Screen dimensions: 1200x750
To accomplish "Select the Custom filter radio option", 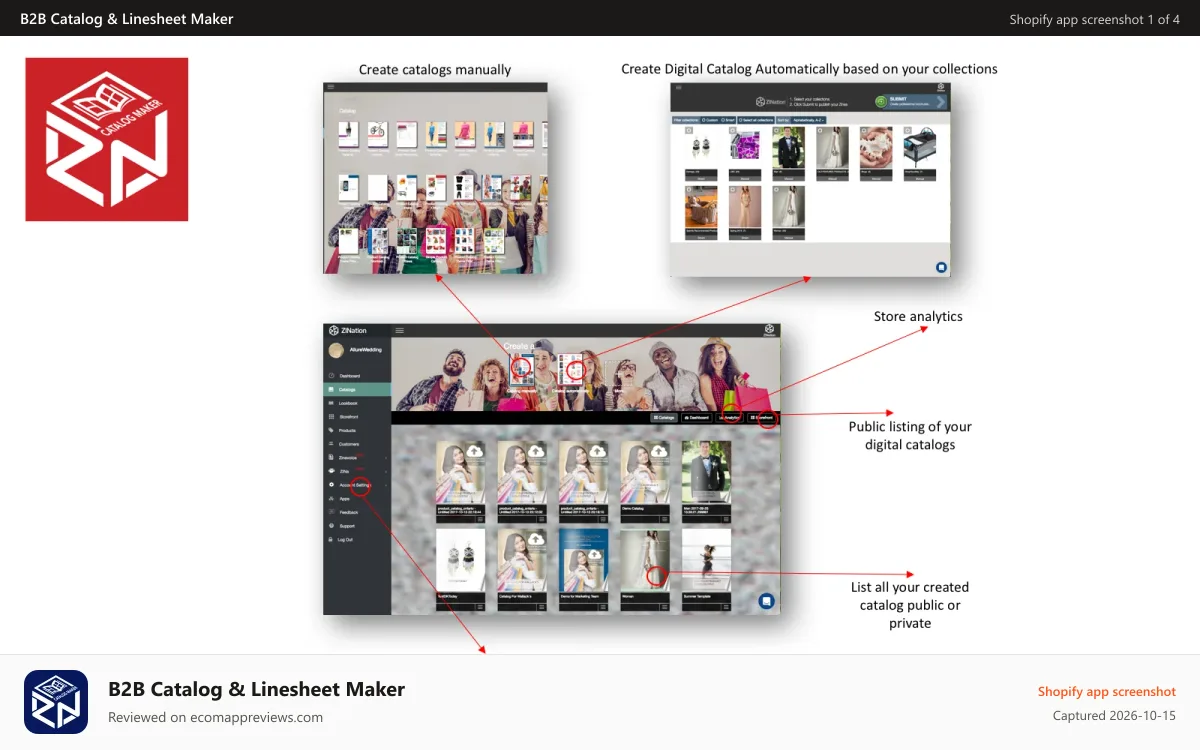I will coord(710,120).
